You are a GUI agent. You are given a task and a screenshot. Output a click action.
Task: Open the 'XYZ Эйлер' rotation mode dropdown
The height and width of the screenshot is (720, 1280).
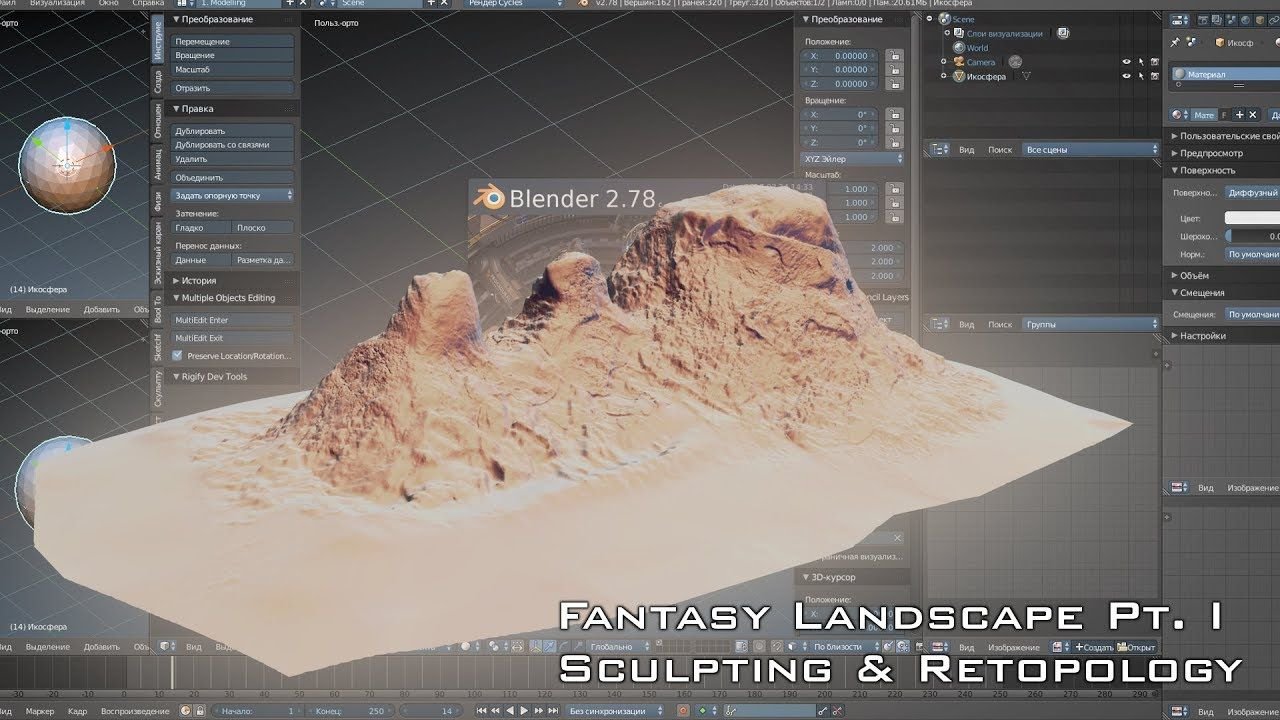click(852, 159)
